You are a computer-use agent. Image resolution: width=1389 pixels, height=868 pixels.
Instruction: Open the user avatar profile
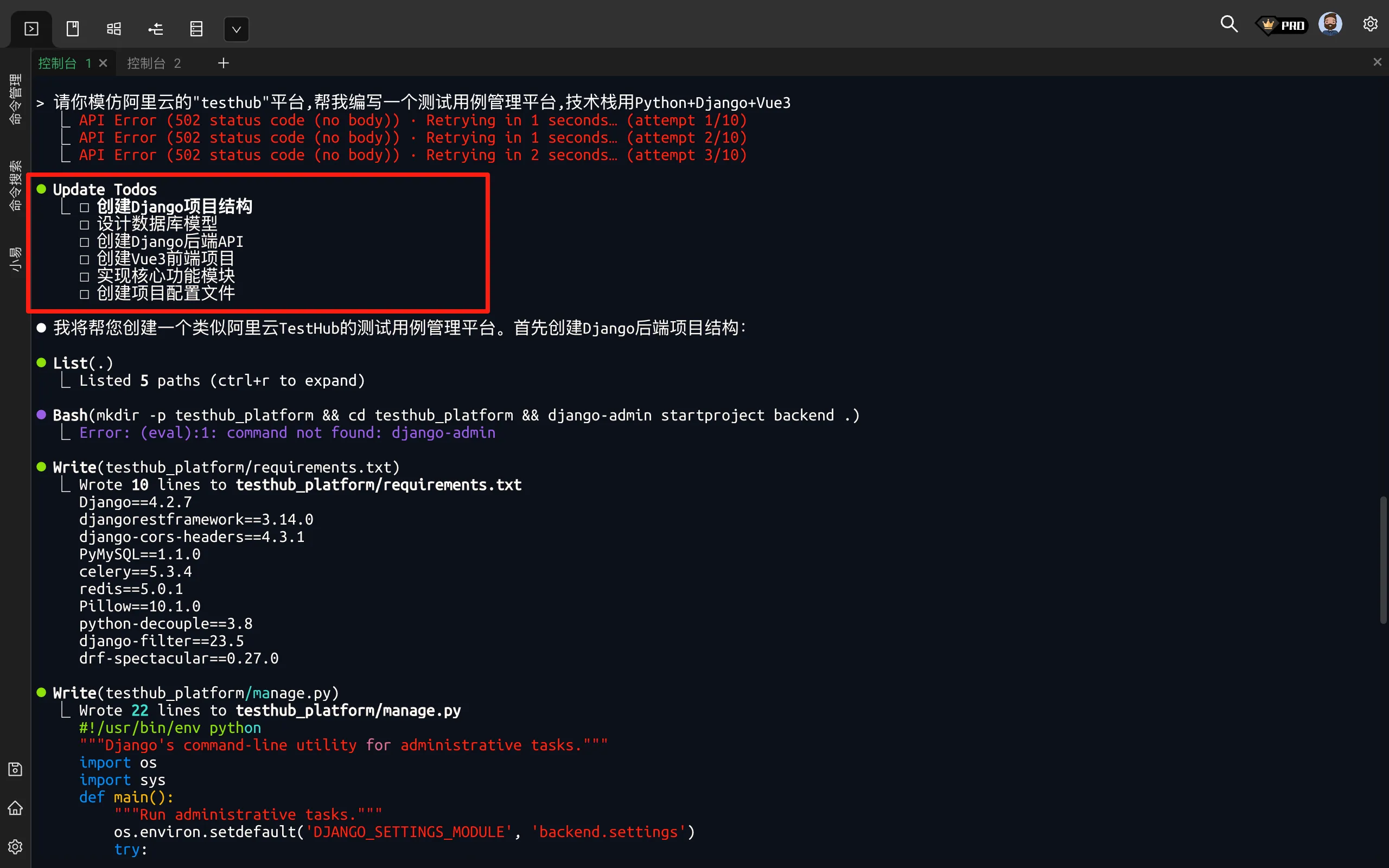point(1330,24)
